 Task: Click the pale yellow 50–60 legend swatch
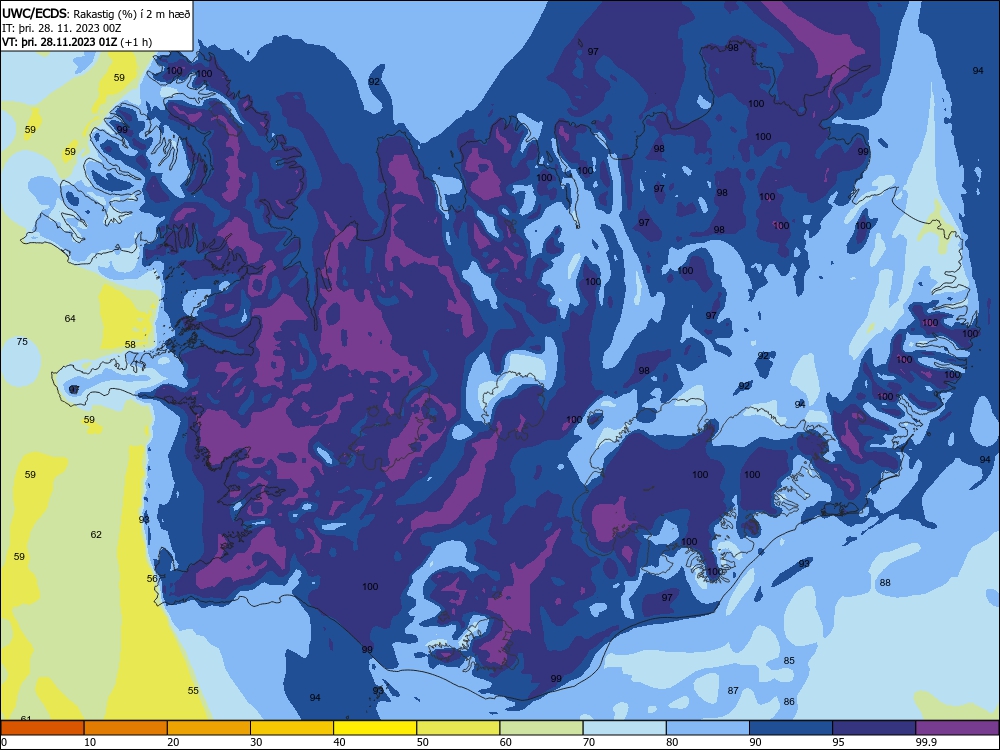click(x=458, y=728)
